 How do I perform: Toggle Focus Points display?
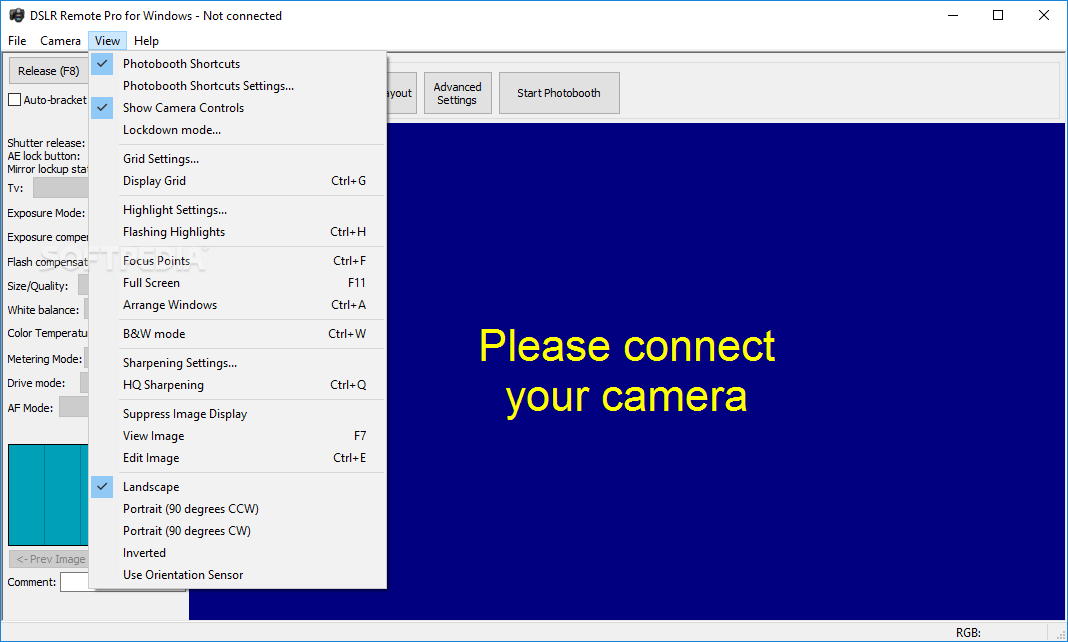click(238, 261)
